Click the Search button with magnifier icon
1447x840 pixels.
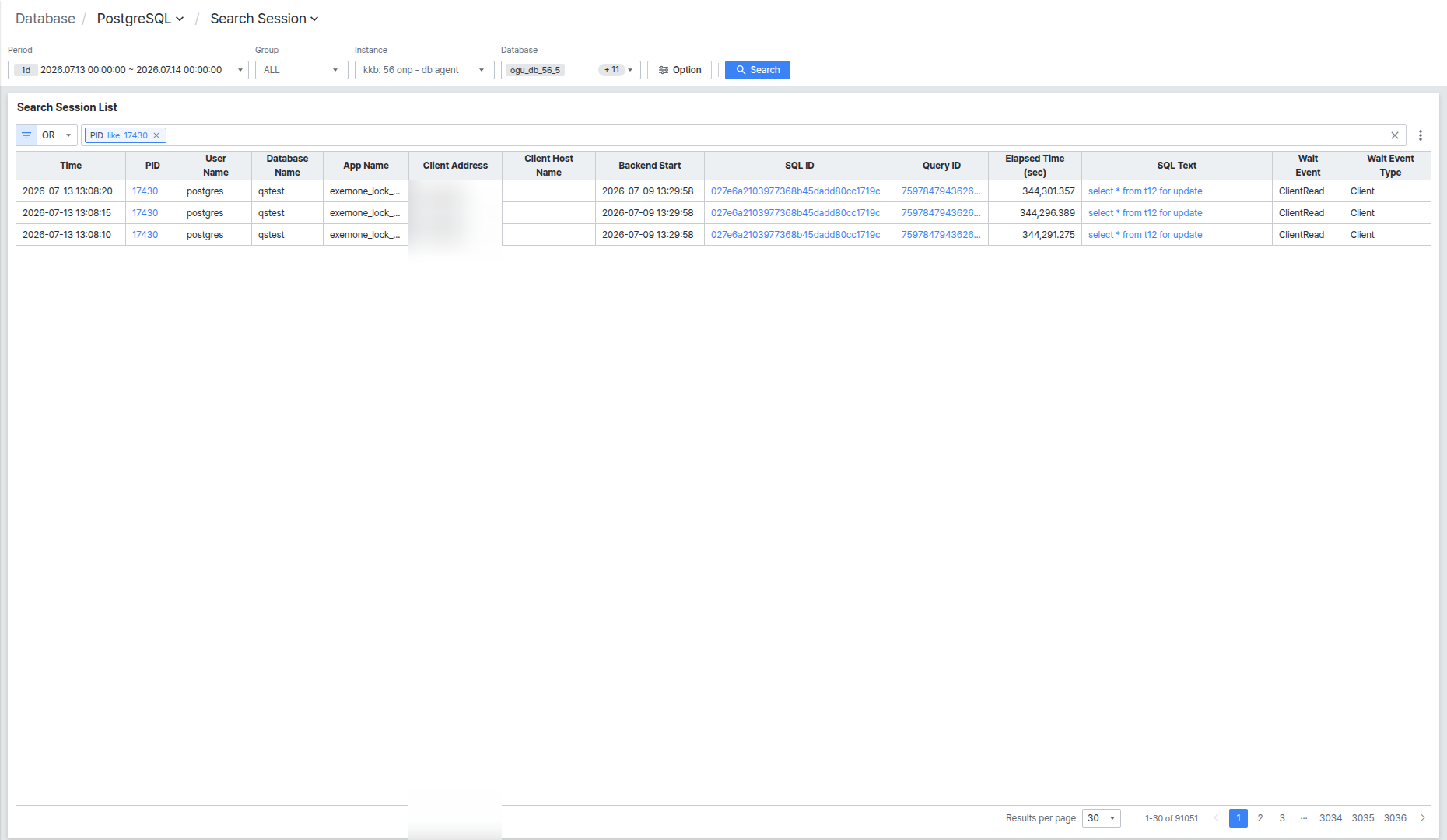tap(758, 70)
